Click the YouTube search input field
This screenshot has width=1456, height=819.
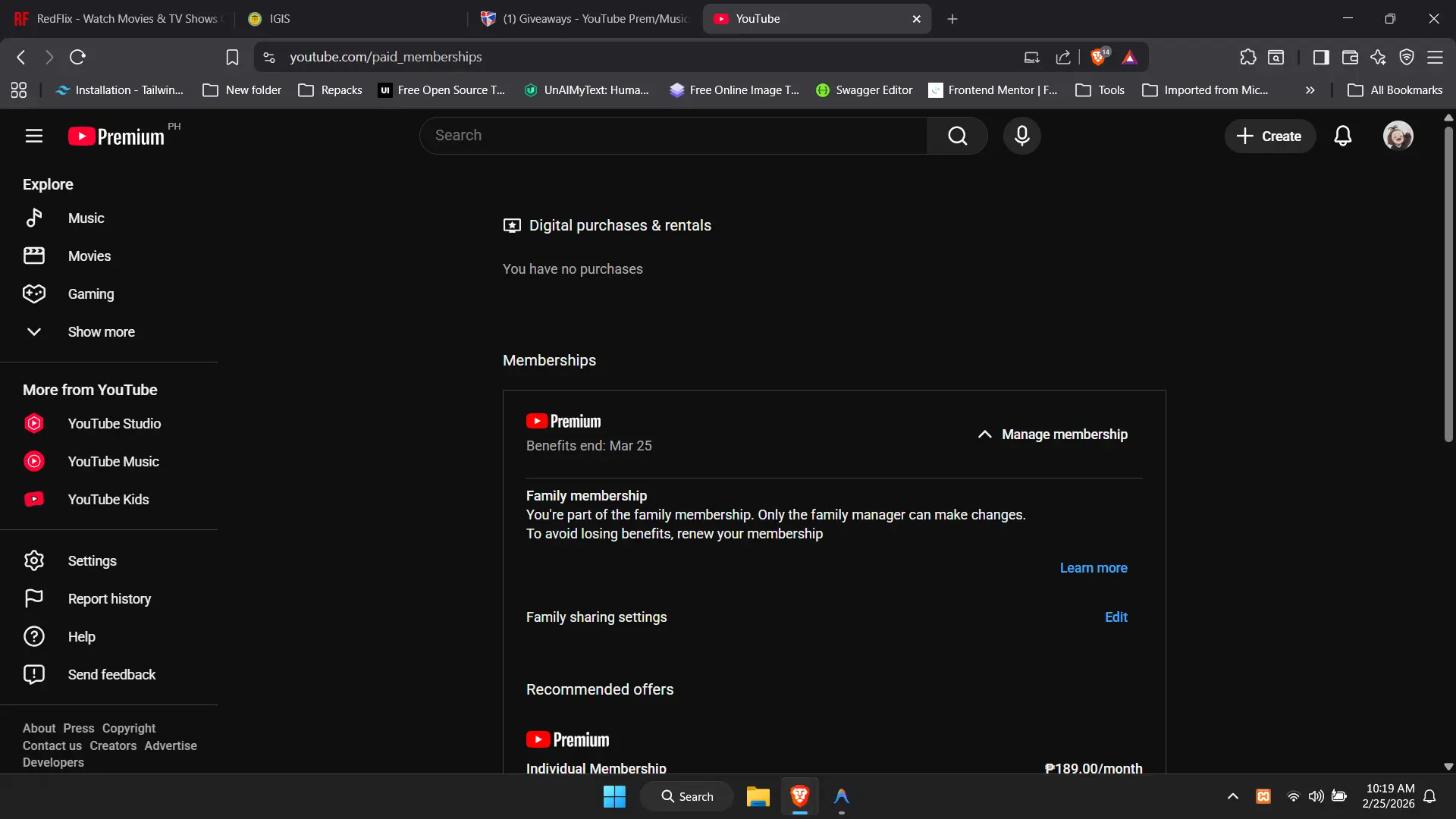[x=673, y=136]
